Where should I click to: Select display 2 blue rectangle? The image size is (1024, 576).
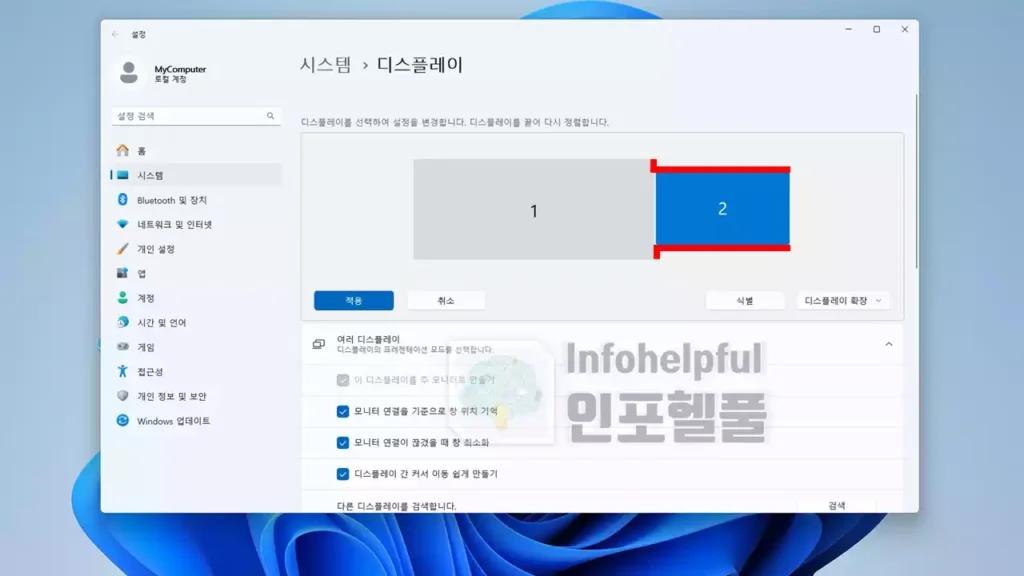tap(722, 208)
